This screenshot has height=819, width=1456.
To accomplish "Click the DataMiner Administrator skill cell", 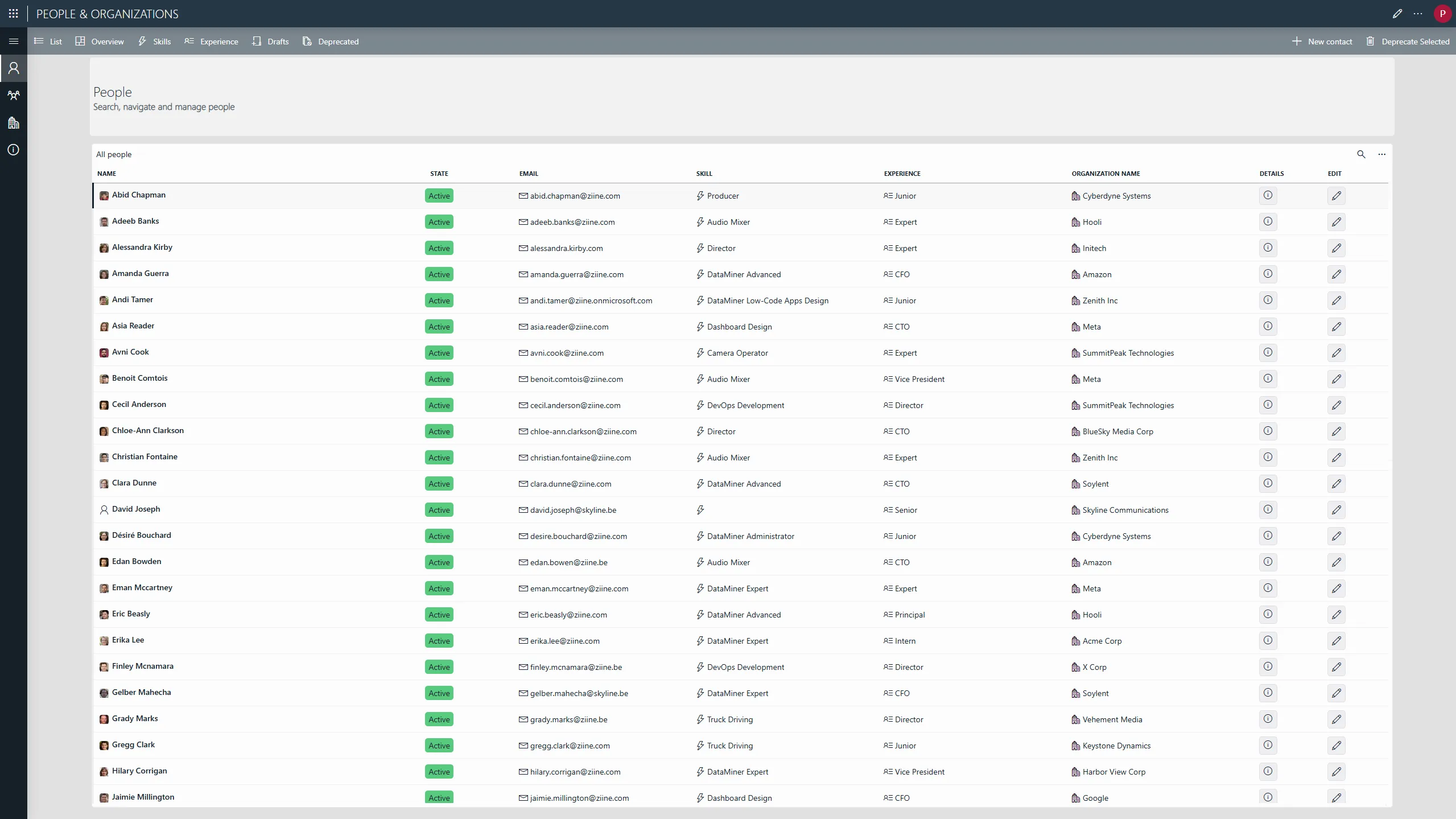I will click(x=750, y=536).
